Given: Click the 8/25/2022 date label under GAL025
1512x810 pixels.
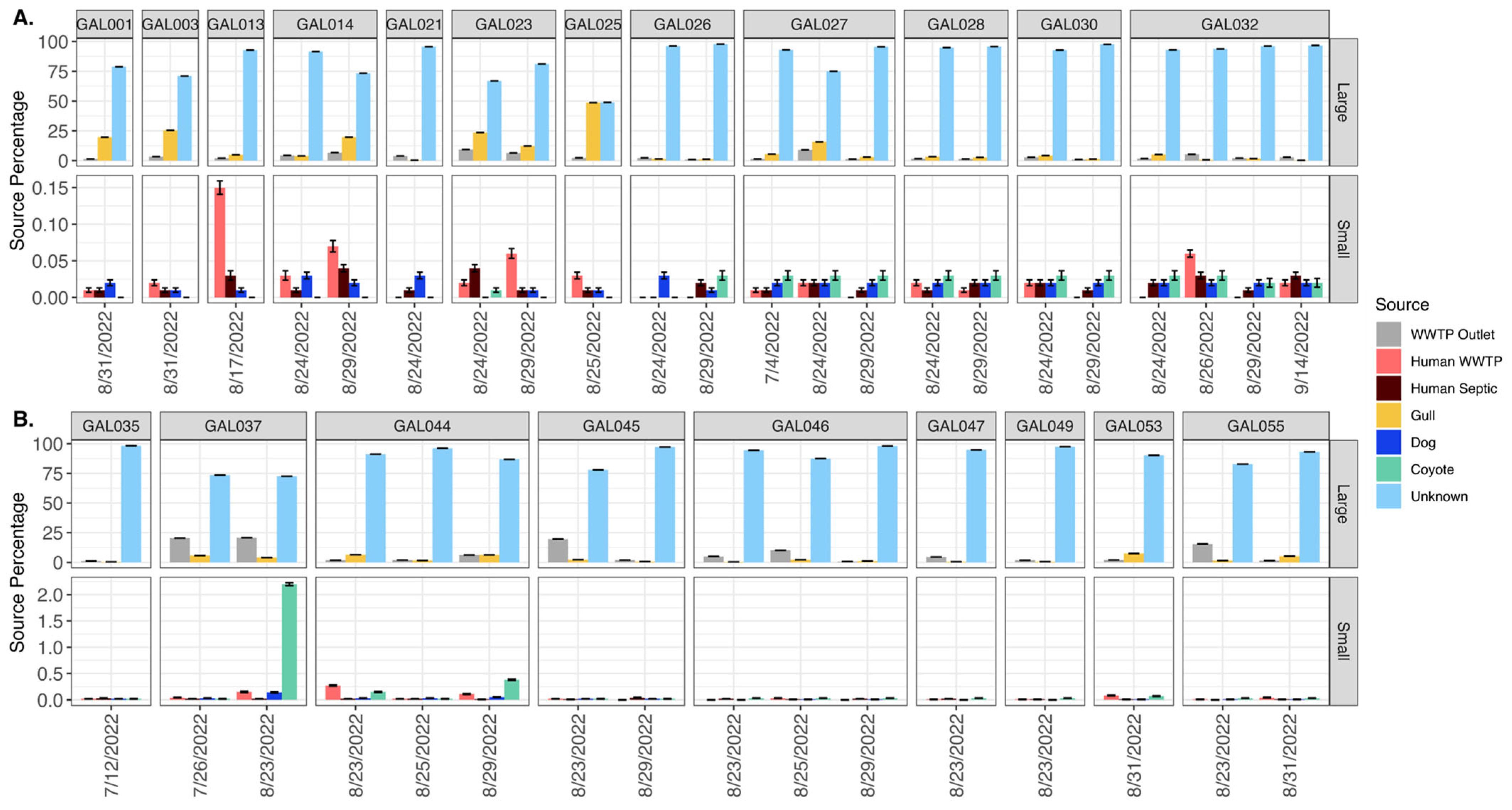Looking at the screenshot, I should pos(593,353).
